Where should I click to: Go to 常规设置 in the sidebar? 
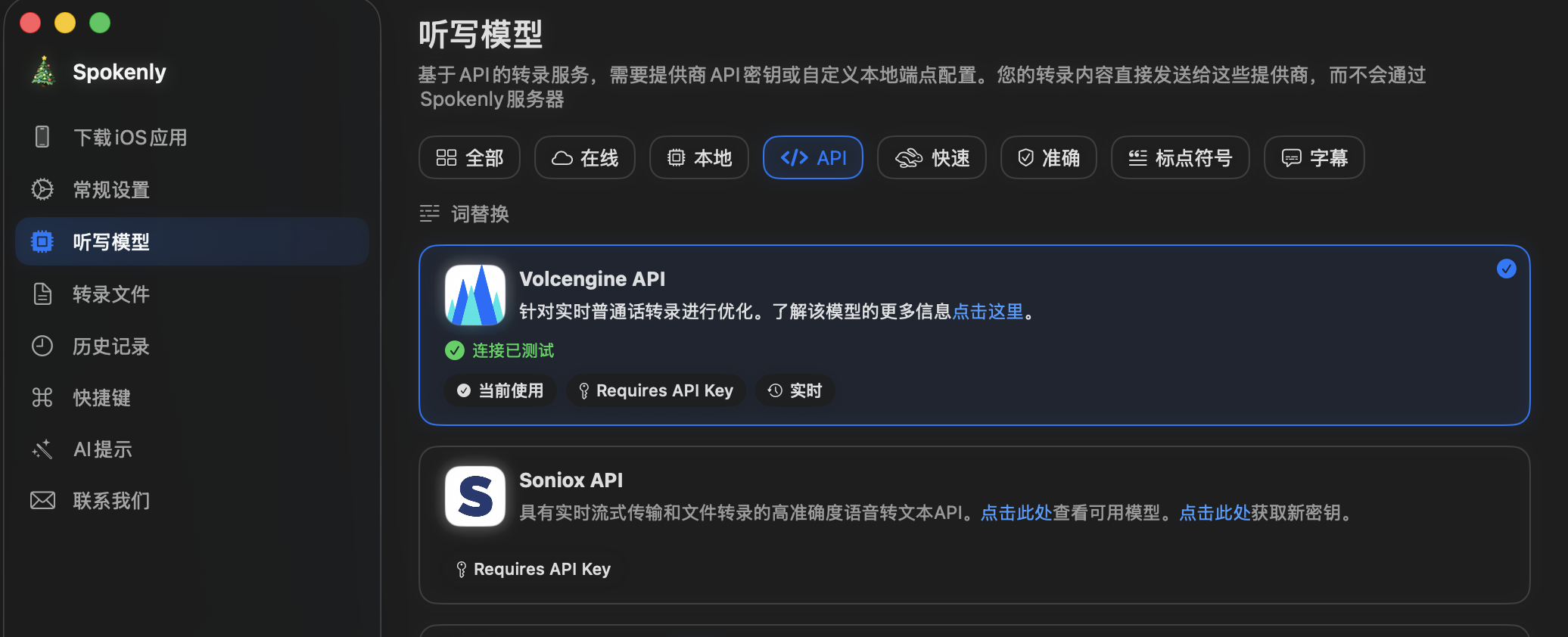[x=192, y=189]
